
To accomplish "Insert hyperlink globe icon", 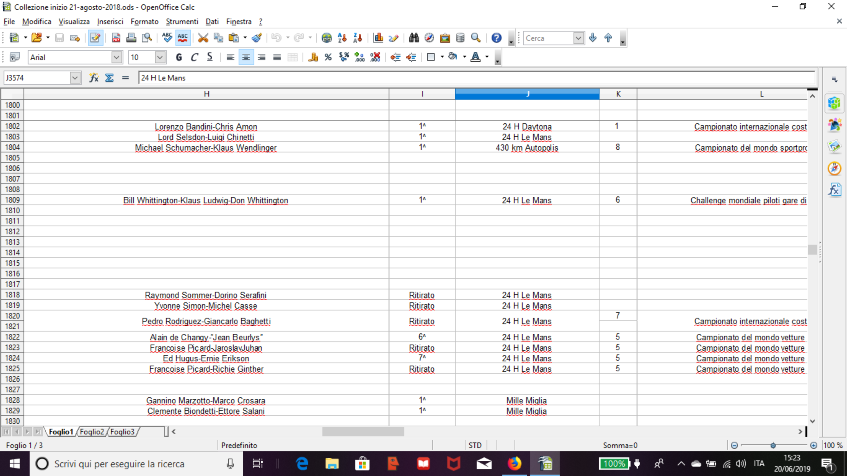I will click(x=326, y=38).
